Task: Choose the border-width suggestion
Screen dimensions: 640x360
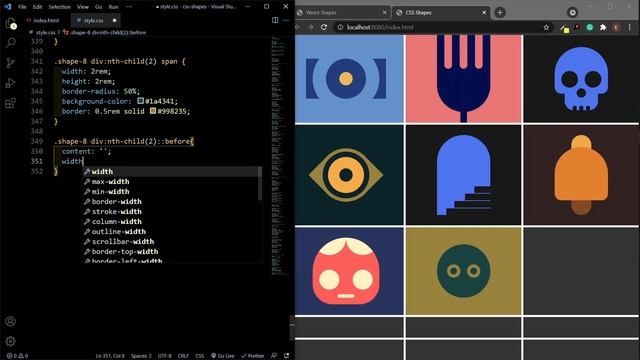Action: pos(171,202)
